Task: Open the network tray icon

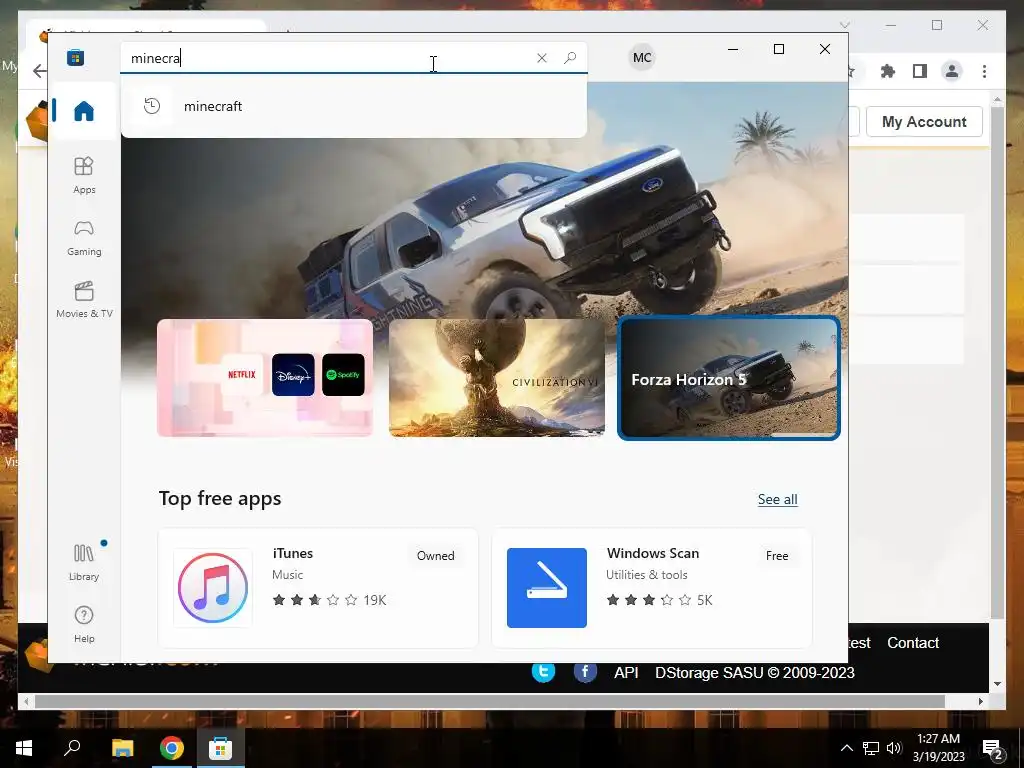Action: coord(871,748)
